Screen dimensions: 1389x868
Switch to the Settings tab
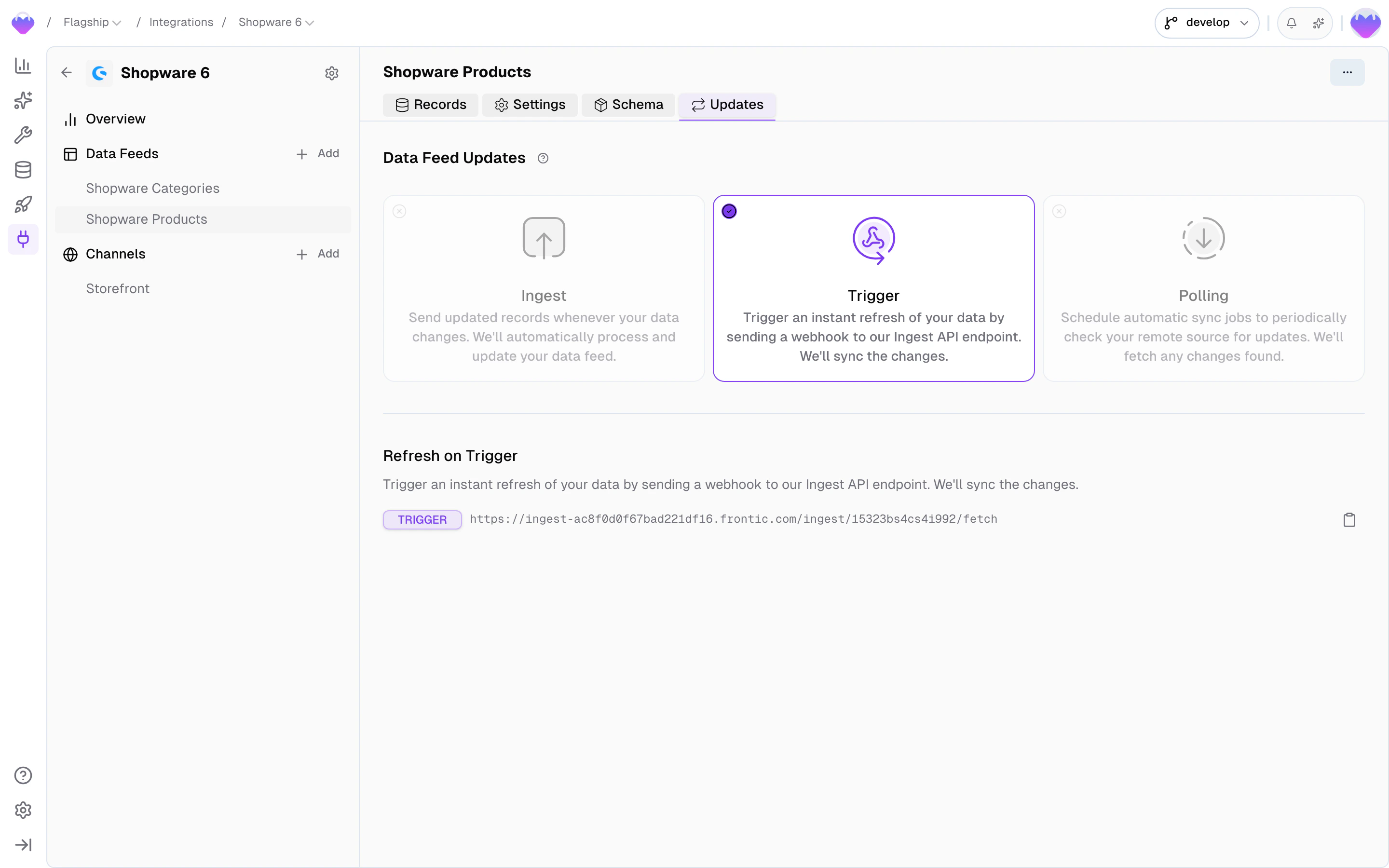[x=530, y=105]
